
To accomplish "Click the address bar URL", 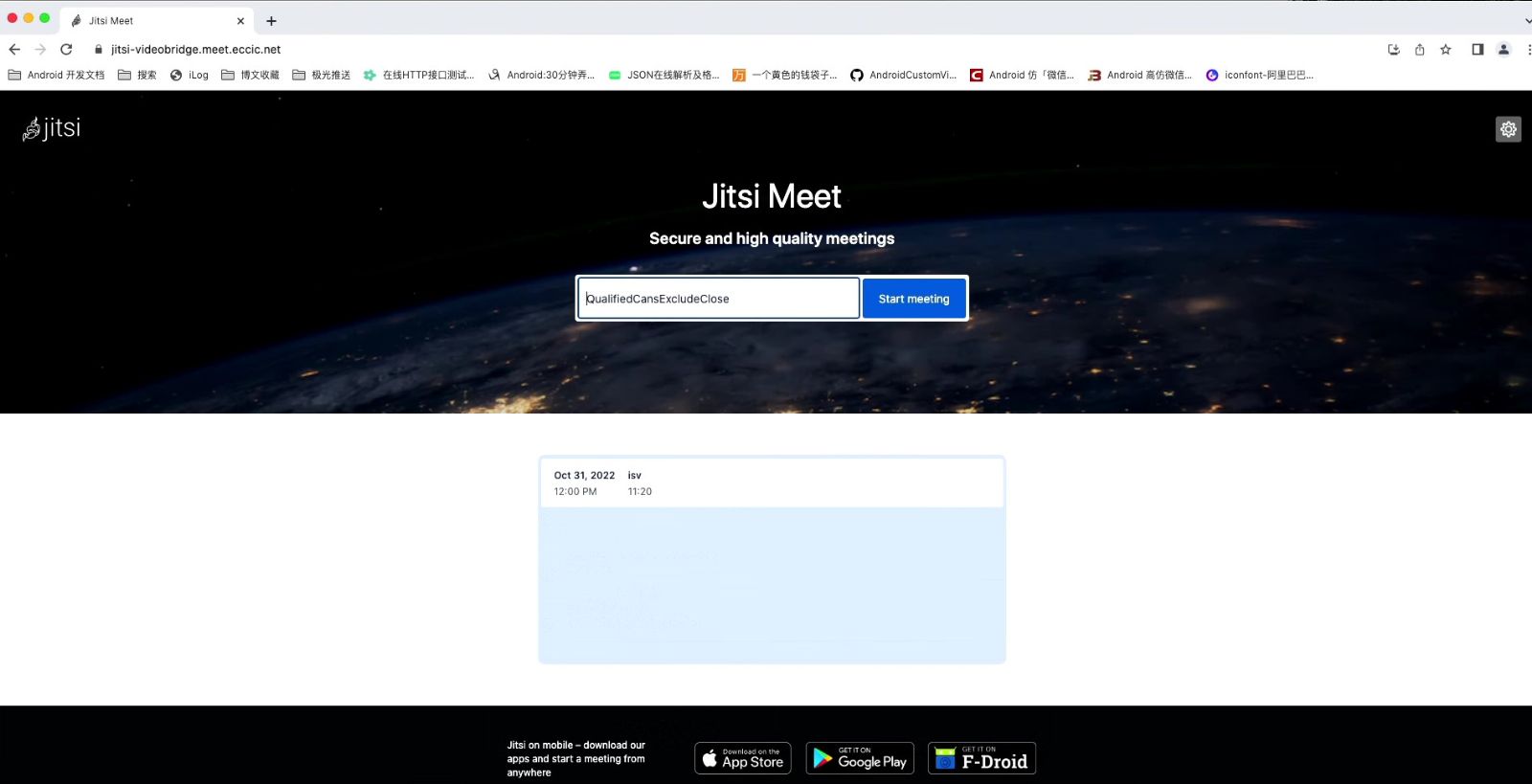I will 195,49.
